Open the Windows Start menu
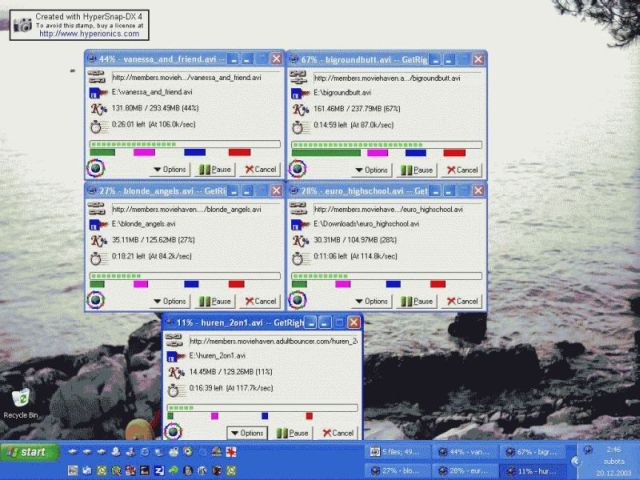This screenshot has width=640, height=480. (28, 452)
